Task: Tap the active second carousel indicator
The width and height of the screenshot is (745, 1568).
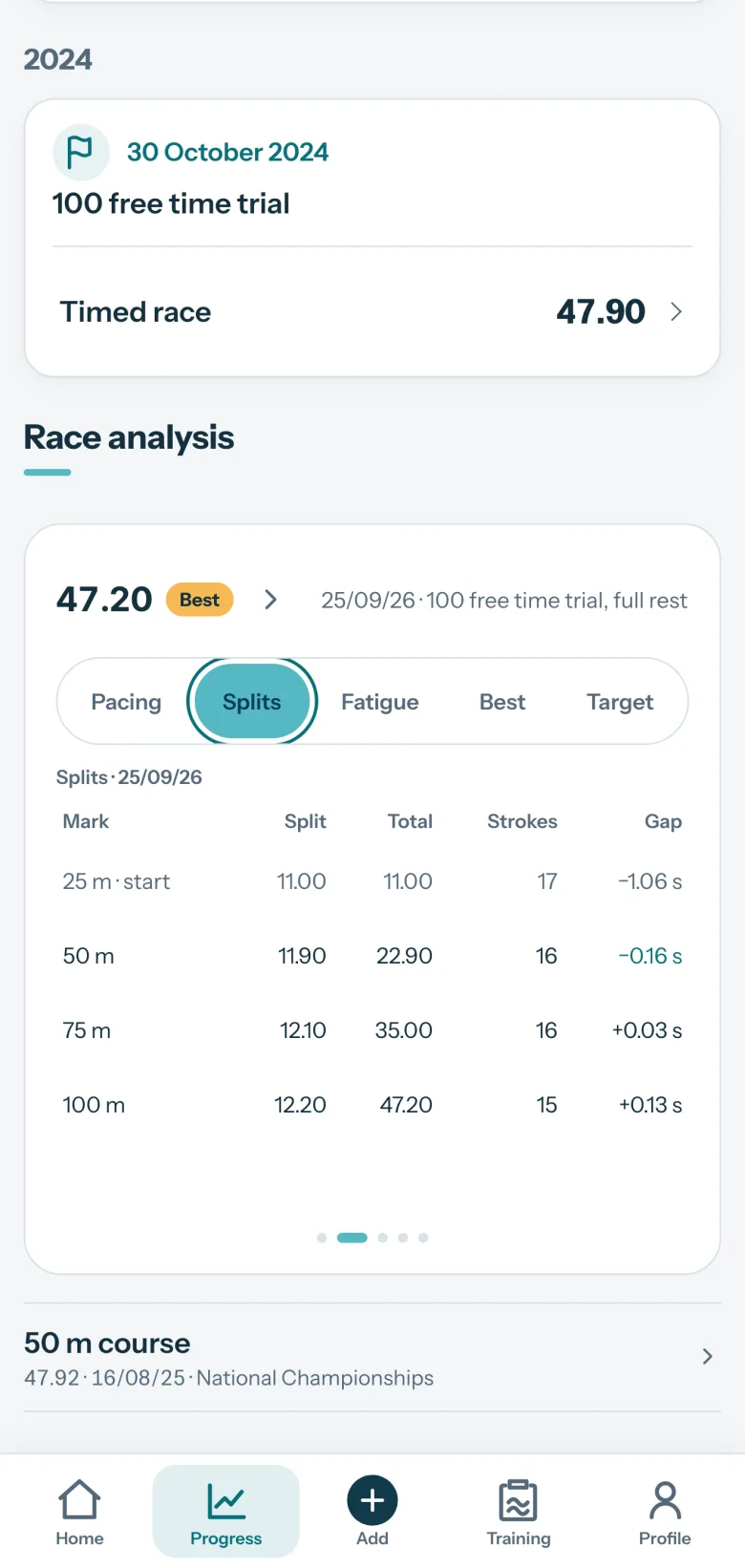Action: [352, 1238]
